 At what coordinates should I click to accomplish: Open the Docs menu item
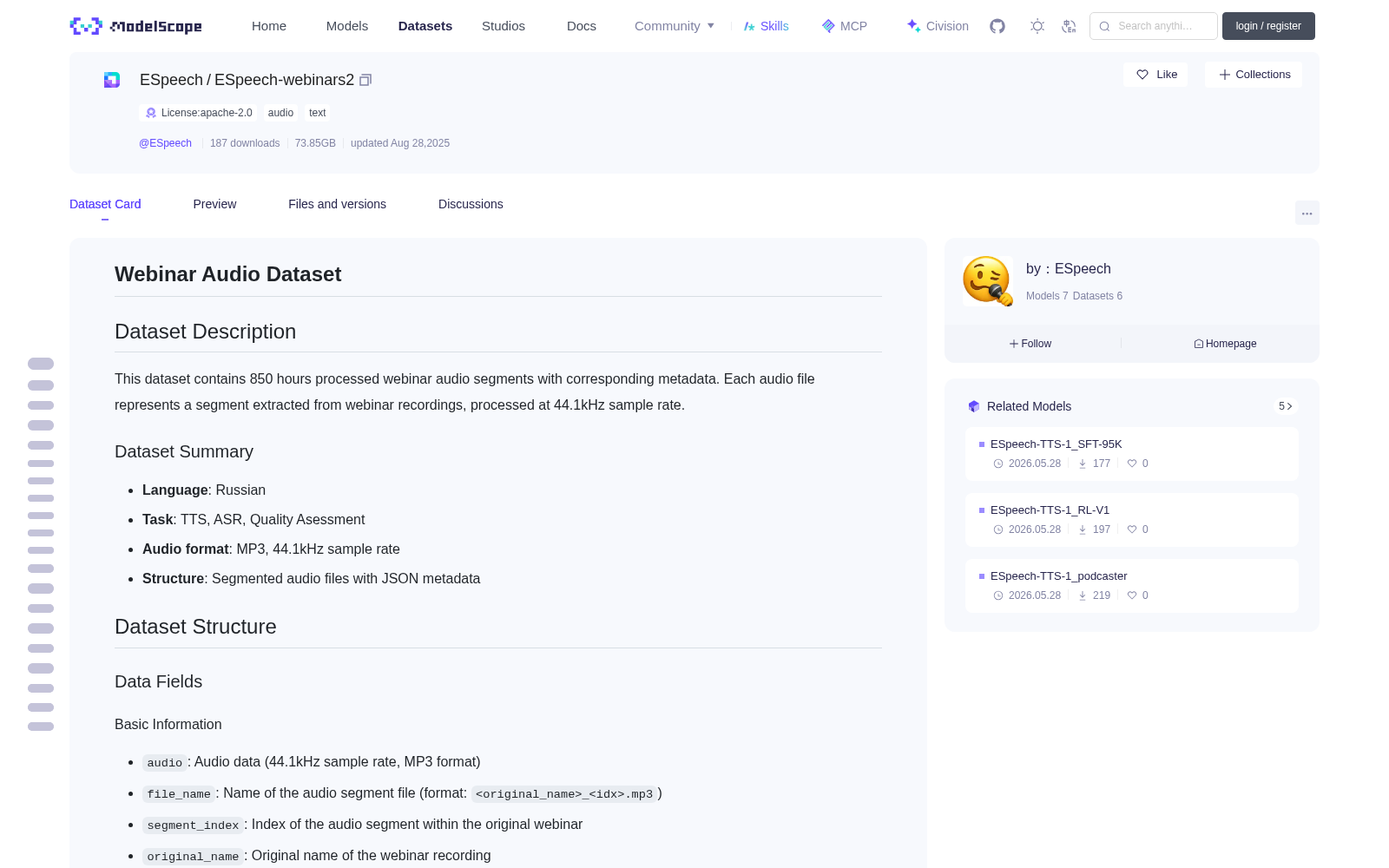[x=582, y=26]
